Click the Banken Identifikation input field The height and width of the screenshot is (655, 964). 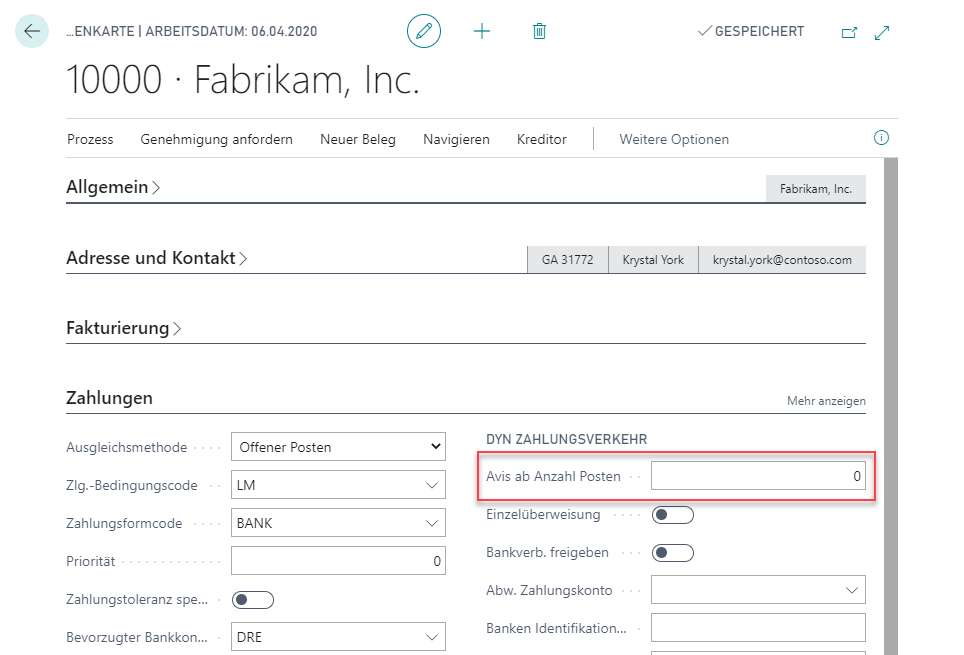758,628
